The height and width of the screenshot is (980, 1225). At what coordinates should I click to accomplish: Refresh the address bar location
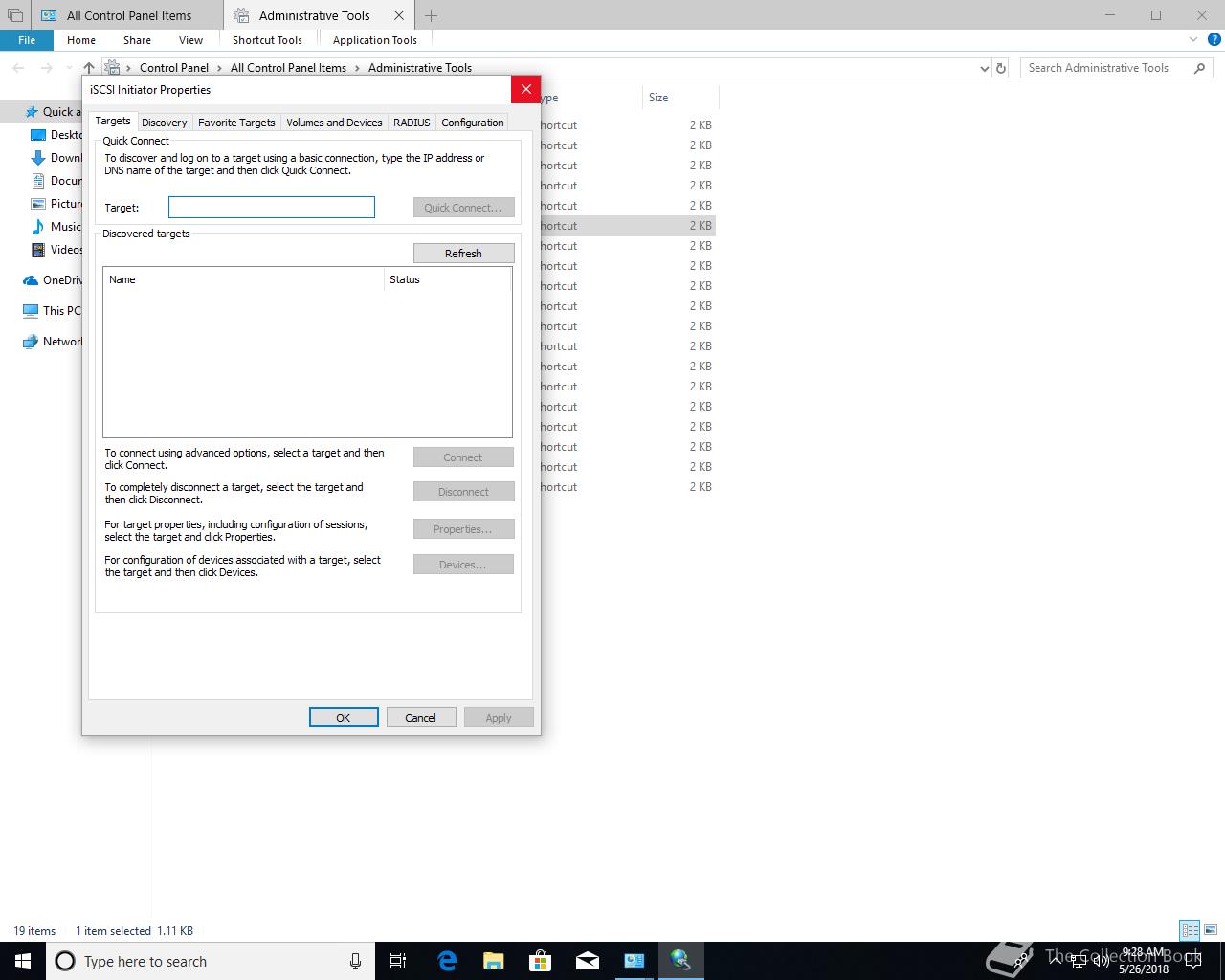point(1001,68)
